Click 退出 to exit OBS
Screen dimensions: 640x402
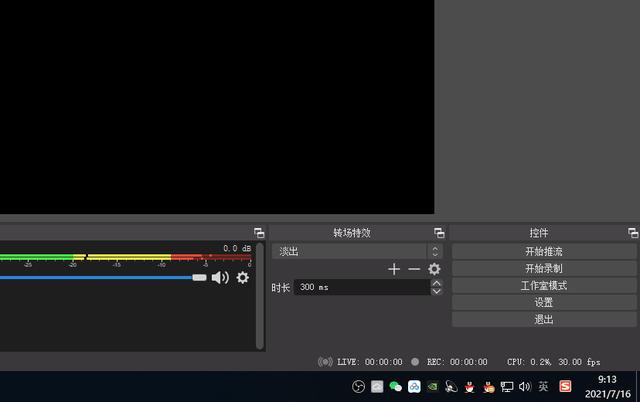click(544, 320)
